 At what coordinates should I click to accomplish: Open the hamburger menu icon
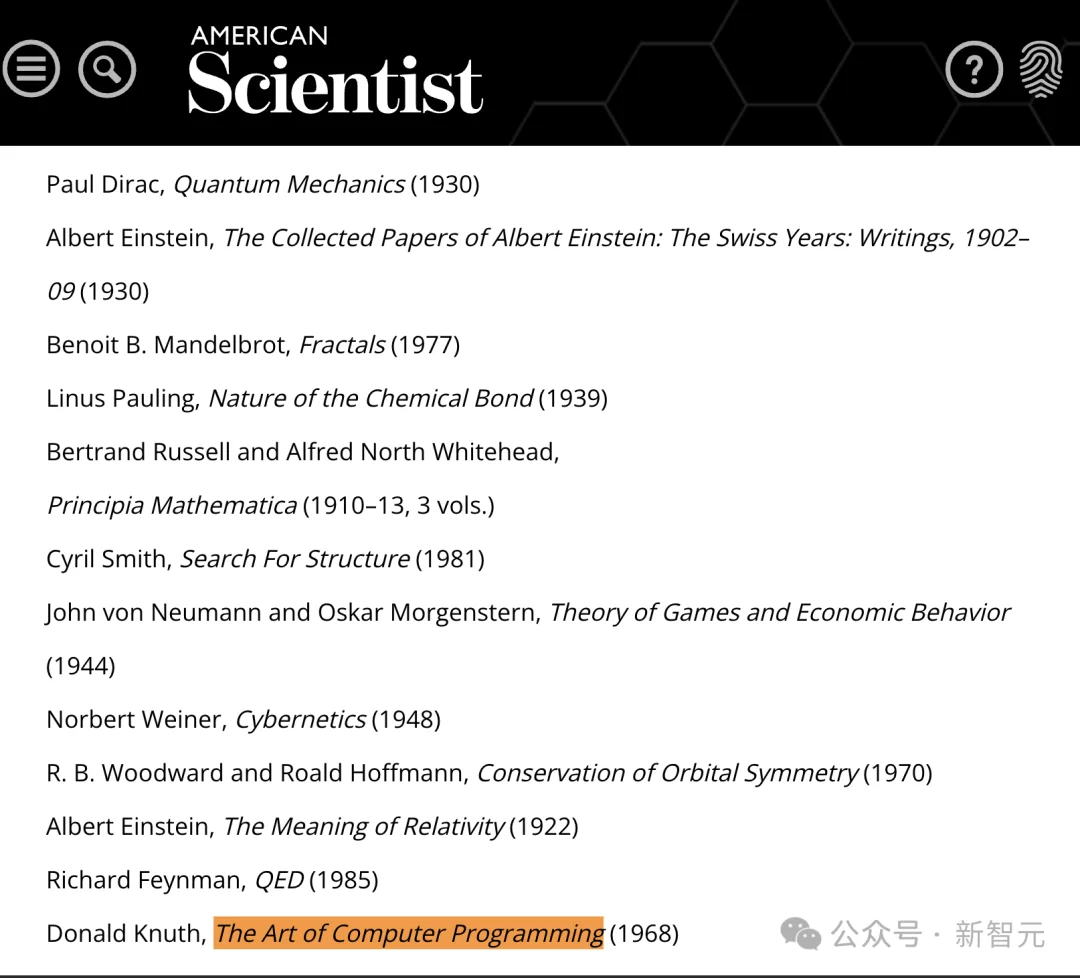click(x=31, y=69)
